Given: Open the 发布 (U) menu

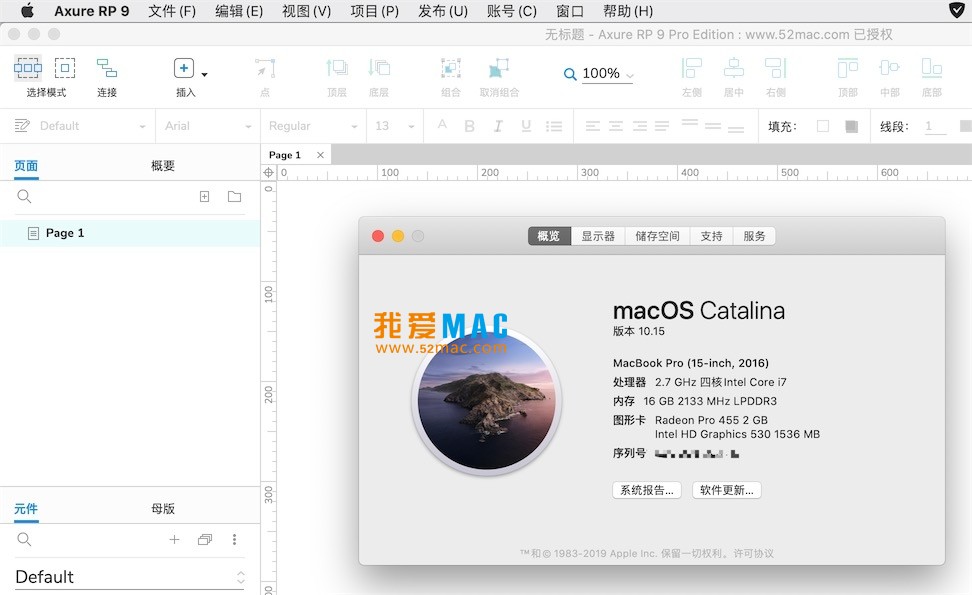Looking at the screenshot, I should pos(443,11).
